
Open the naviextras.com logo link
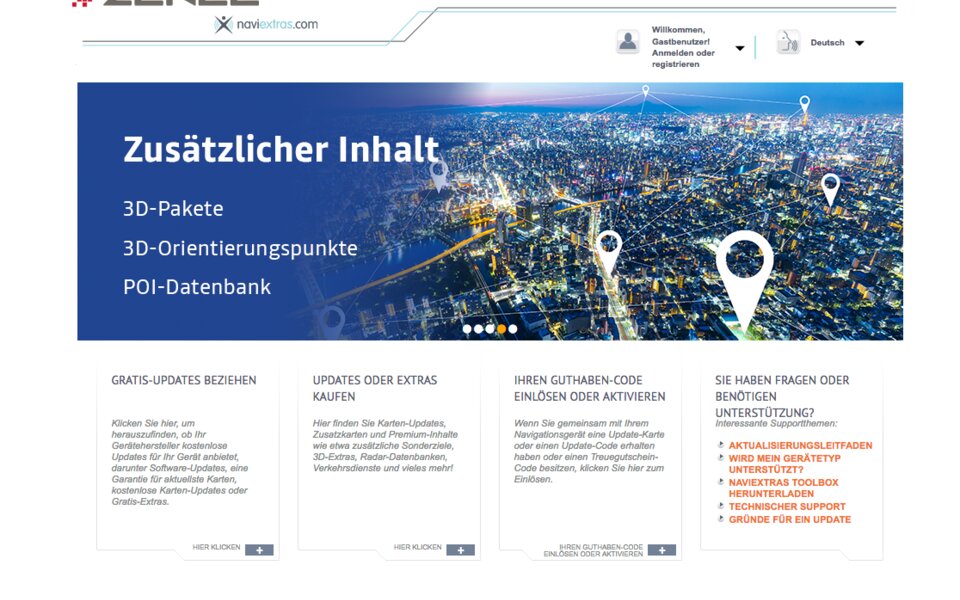tap(266, 24)
